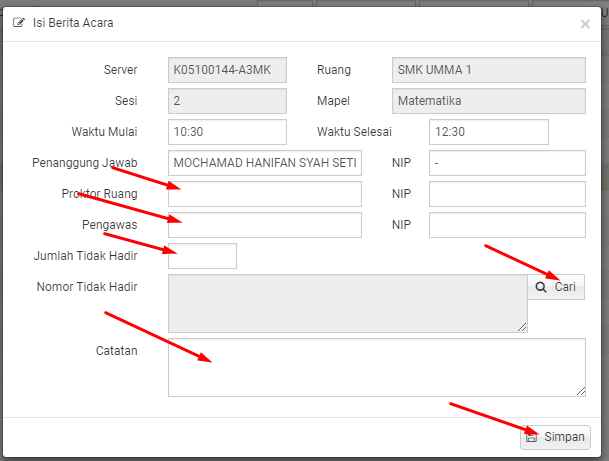Click the magnifier icon on Cari button
The width and height of the screenshot is (609, 461).
pyautogui.click(x=541, y=287)
